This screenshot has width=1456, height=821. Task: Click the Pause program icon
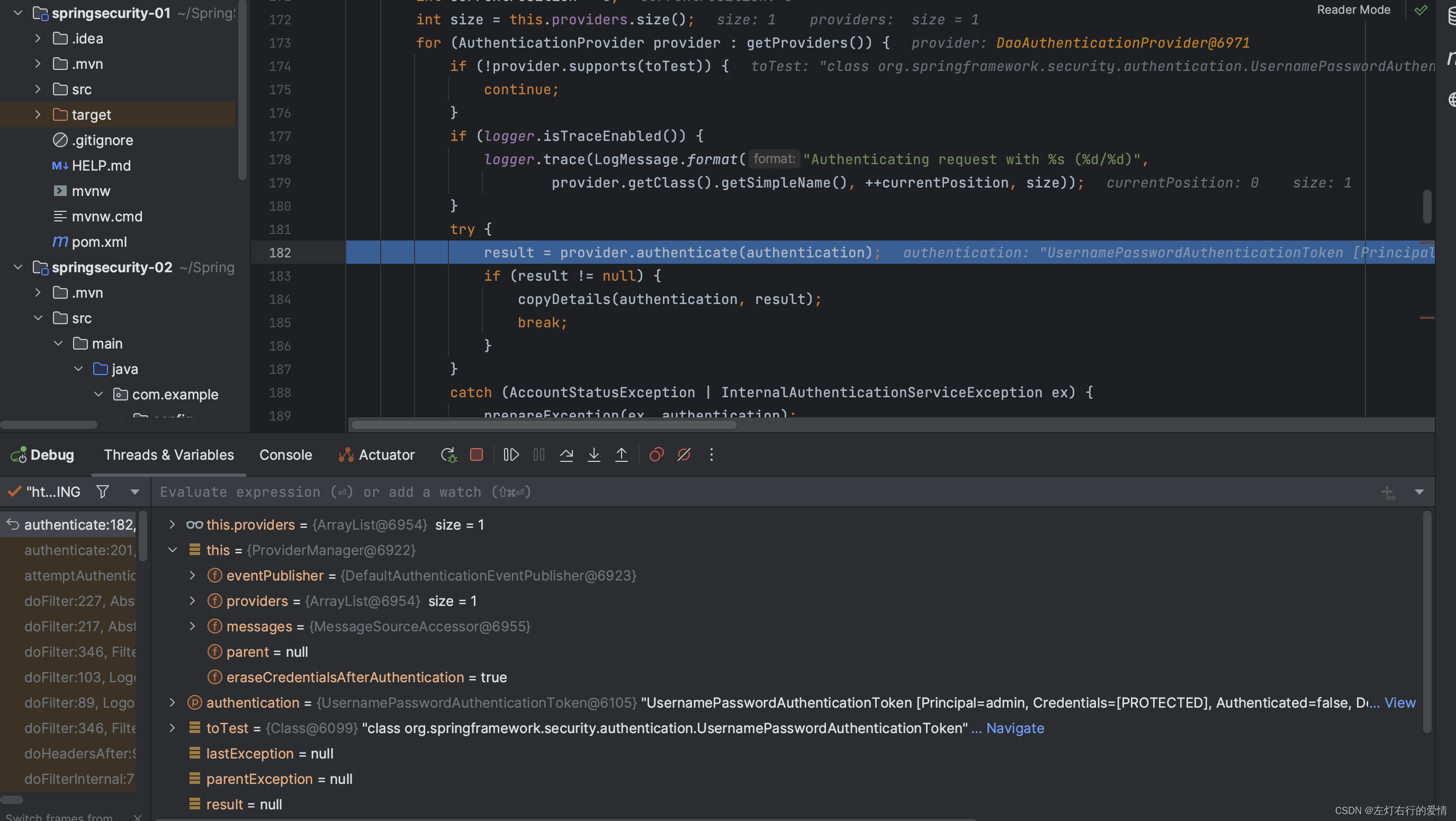[x=538, y=454]
